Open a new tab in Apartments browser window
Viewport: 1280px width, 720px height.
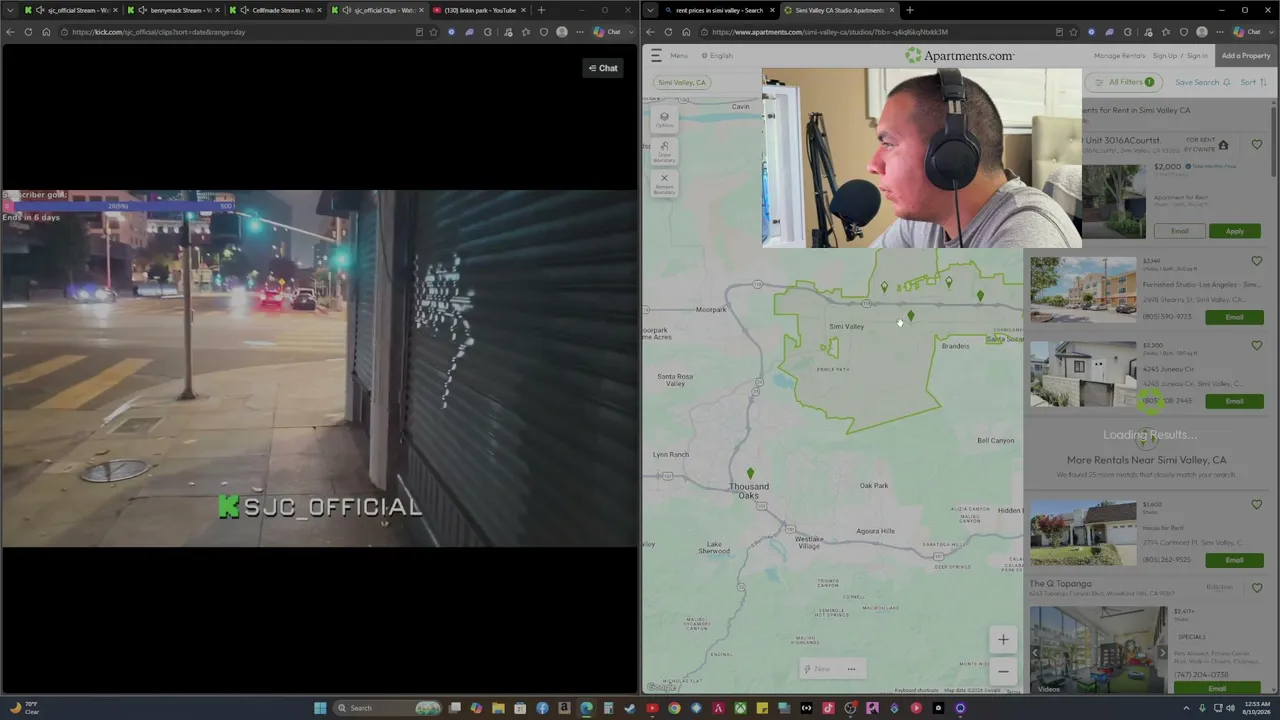909,10
